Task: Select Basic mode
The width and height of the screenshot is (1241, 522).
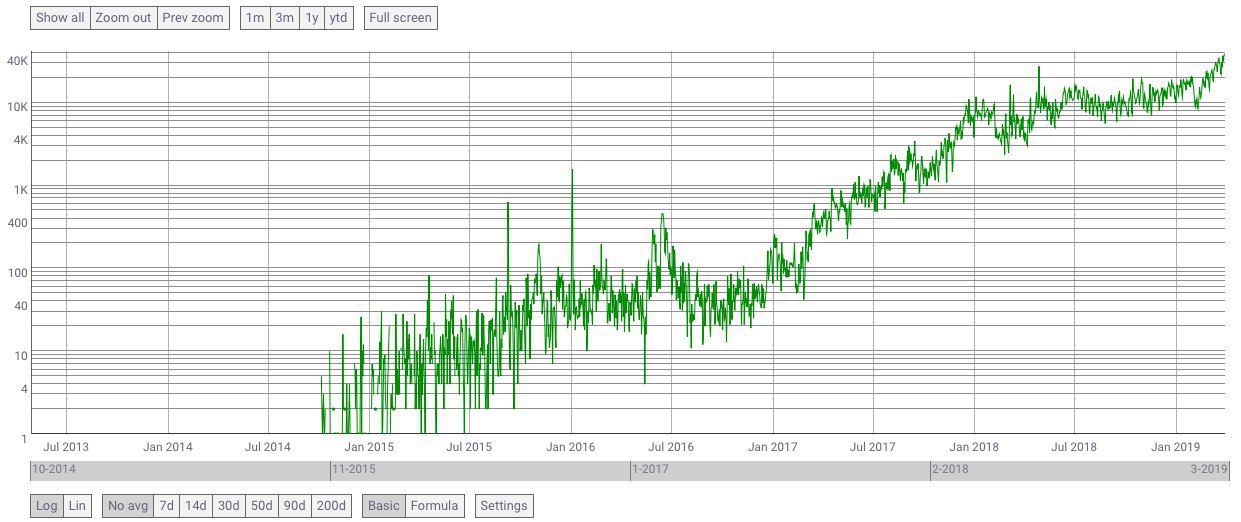Action: 384,506
